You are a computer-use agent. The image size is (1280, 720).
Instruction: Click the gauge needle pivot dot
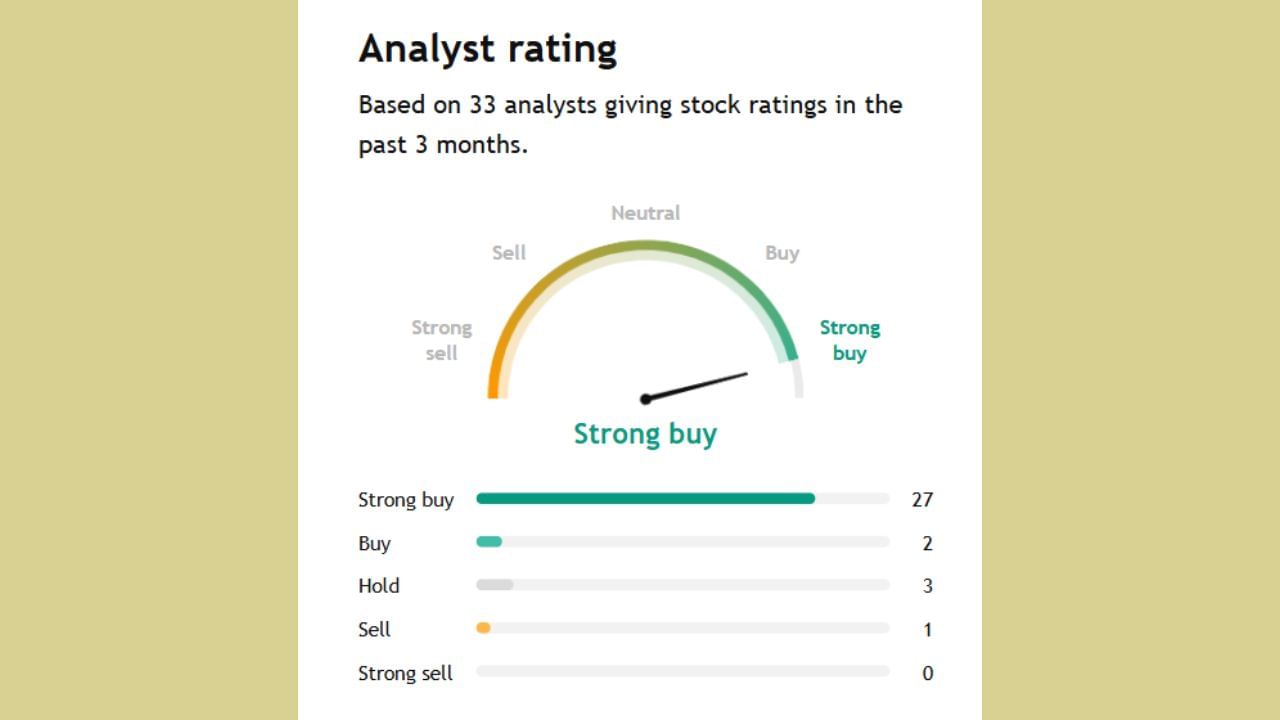[645, 399]
